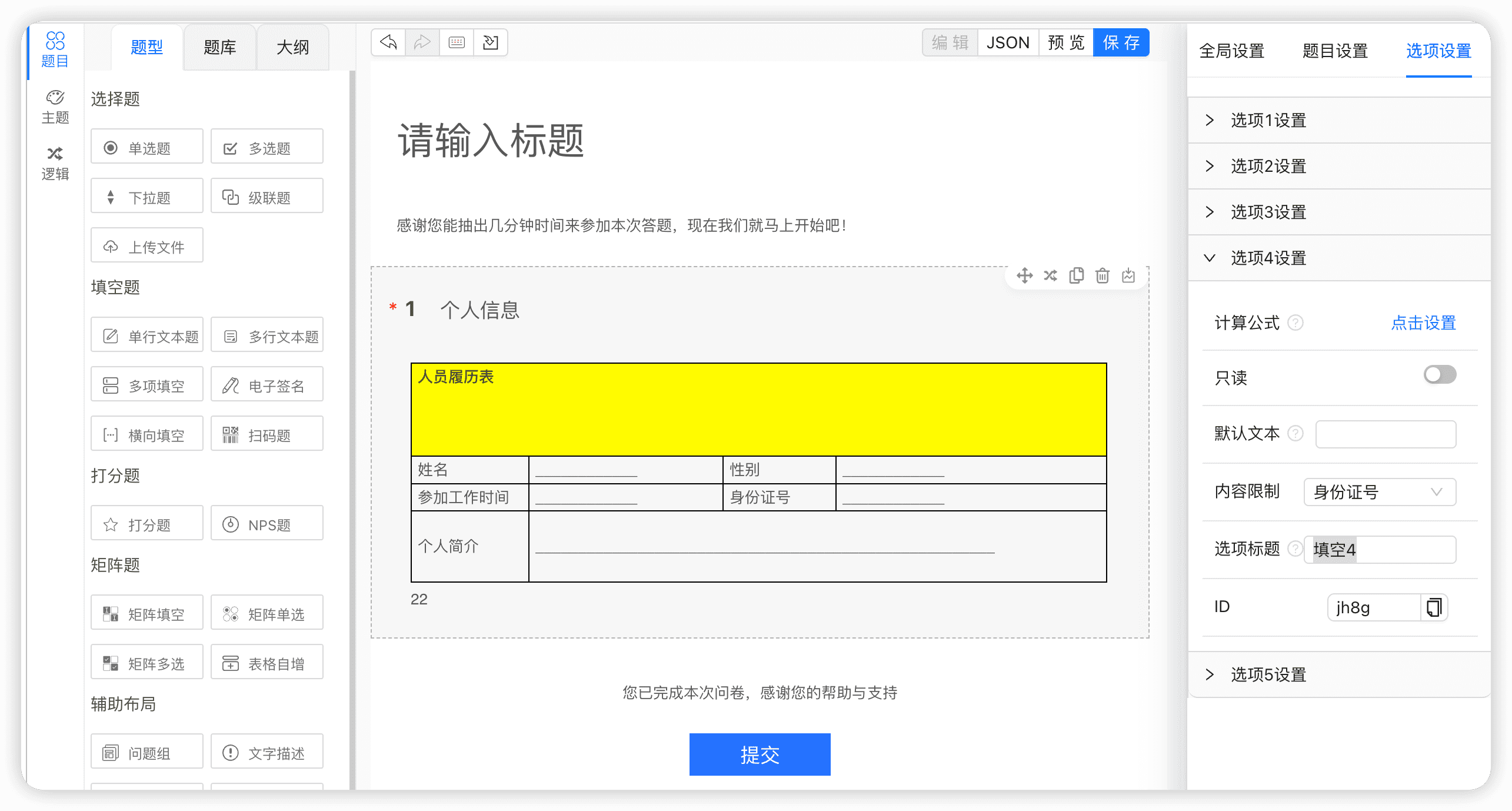This screenshot has height=811, width=1512.
Task: Copy the ID jh8g with copy icon
Action: pyautogui.click(x=1434, y=607)
